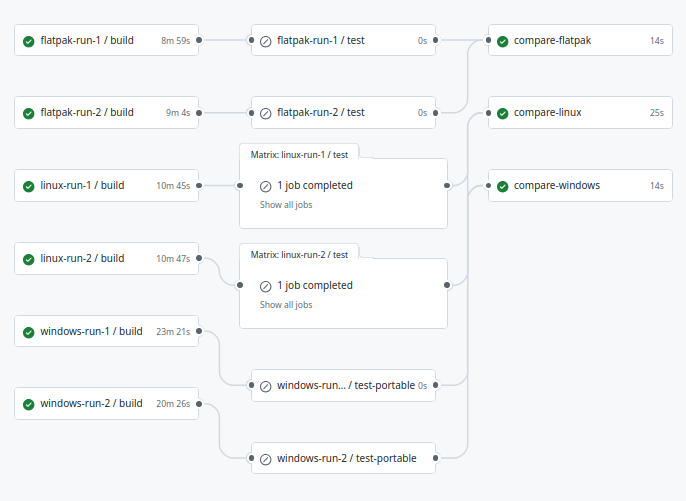Click green check icon on compare-flatpak
The width and height of the screenshot is (686, 501).
[503, 41]
